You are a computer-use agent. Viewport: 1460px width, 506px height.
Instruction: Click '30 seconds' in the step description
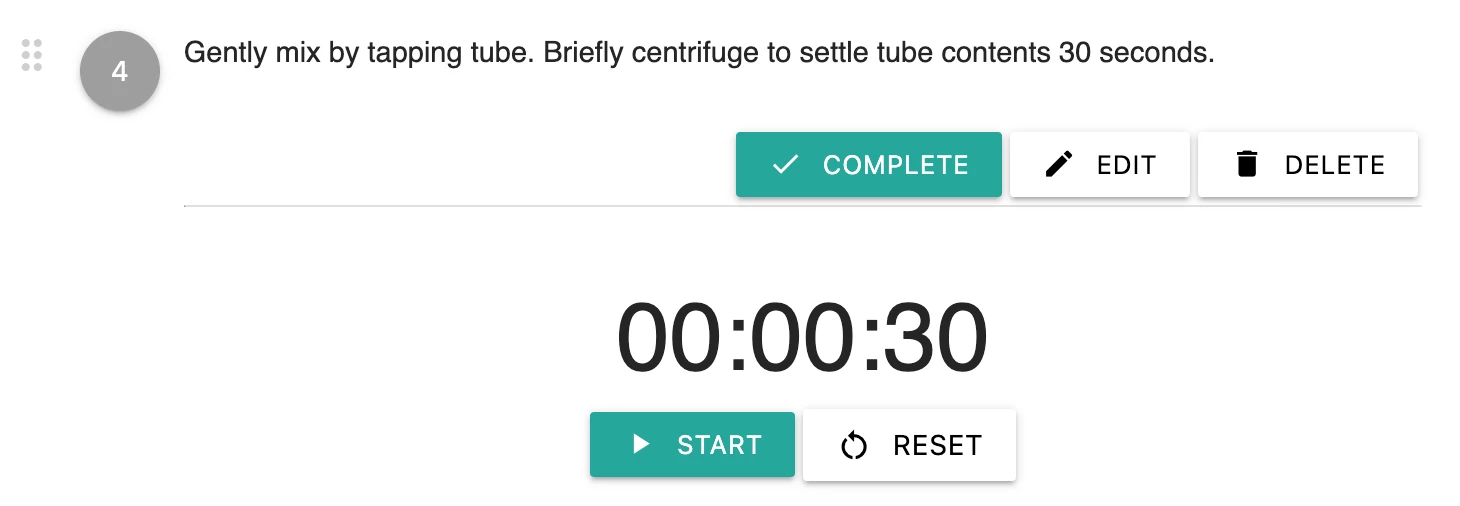[1135, 53]
